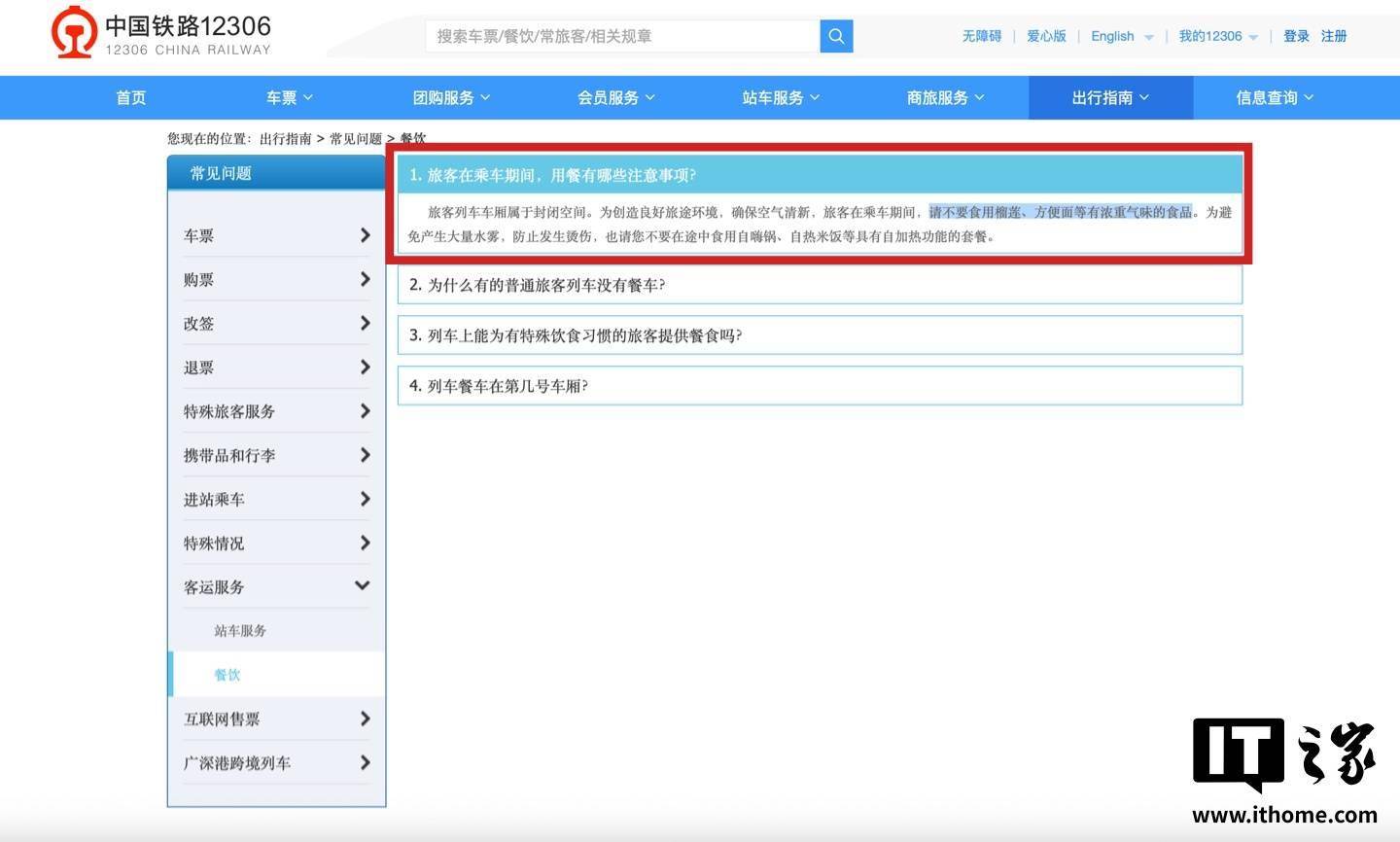Select the highlighted 餐饮 sidebar item
Screen dimensions: 1400x842
click(227, 674)
